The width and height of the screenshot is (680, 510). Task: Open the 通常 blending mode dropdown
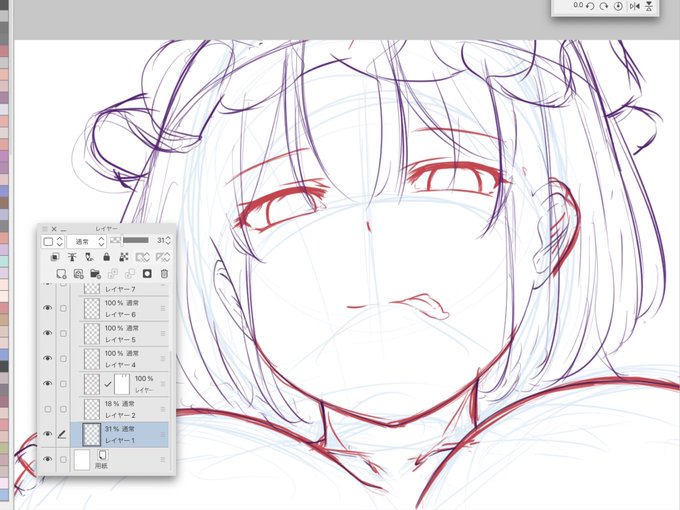[x=86, y=242]
